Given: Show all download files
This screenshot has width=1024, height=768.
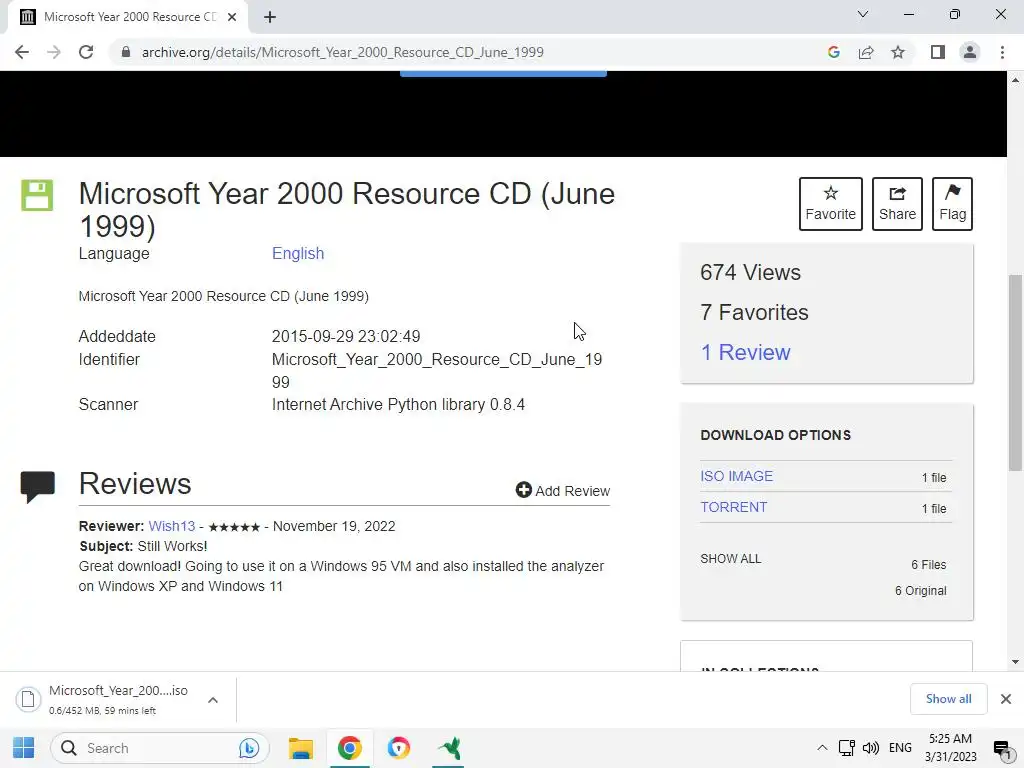Looking at the screenshot, I should (x=731, y=559).
